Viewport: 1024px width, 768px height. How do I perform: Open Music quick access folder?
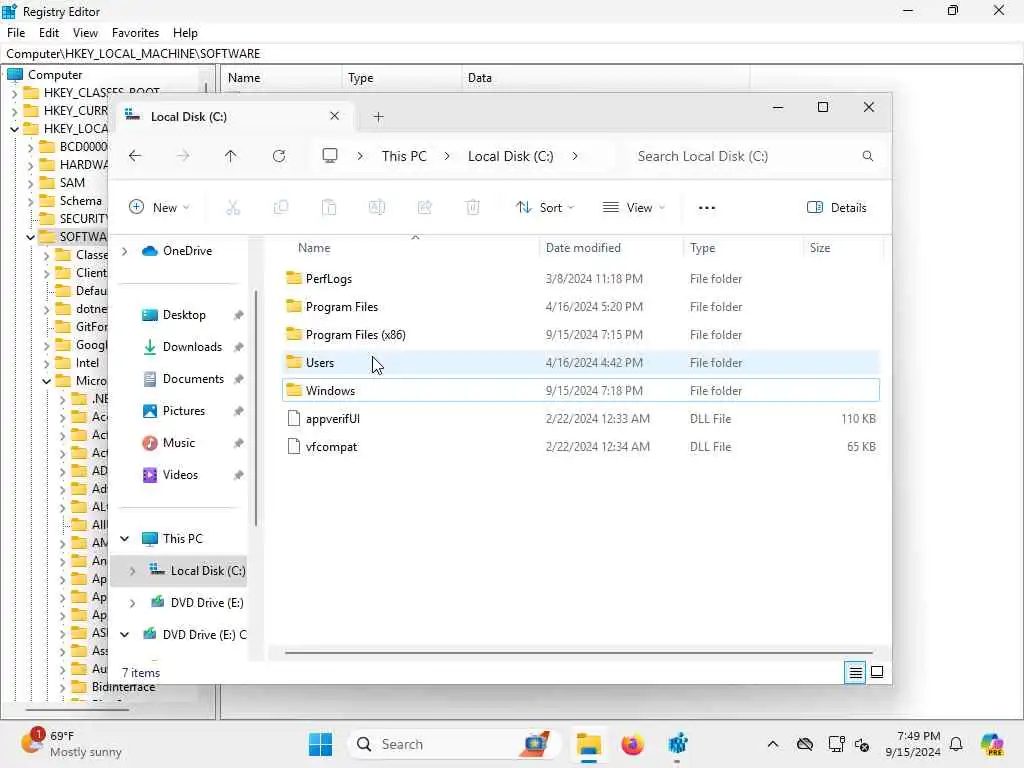(x=178, y=443)
